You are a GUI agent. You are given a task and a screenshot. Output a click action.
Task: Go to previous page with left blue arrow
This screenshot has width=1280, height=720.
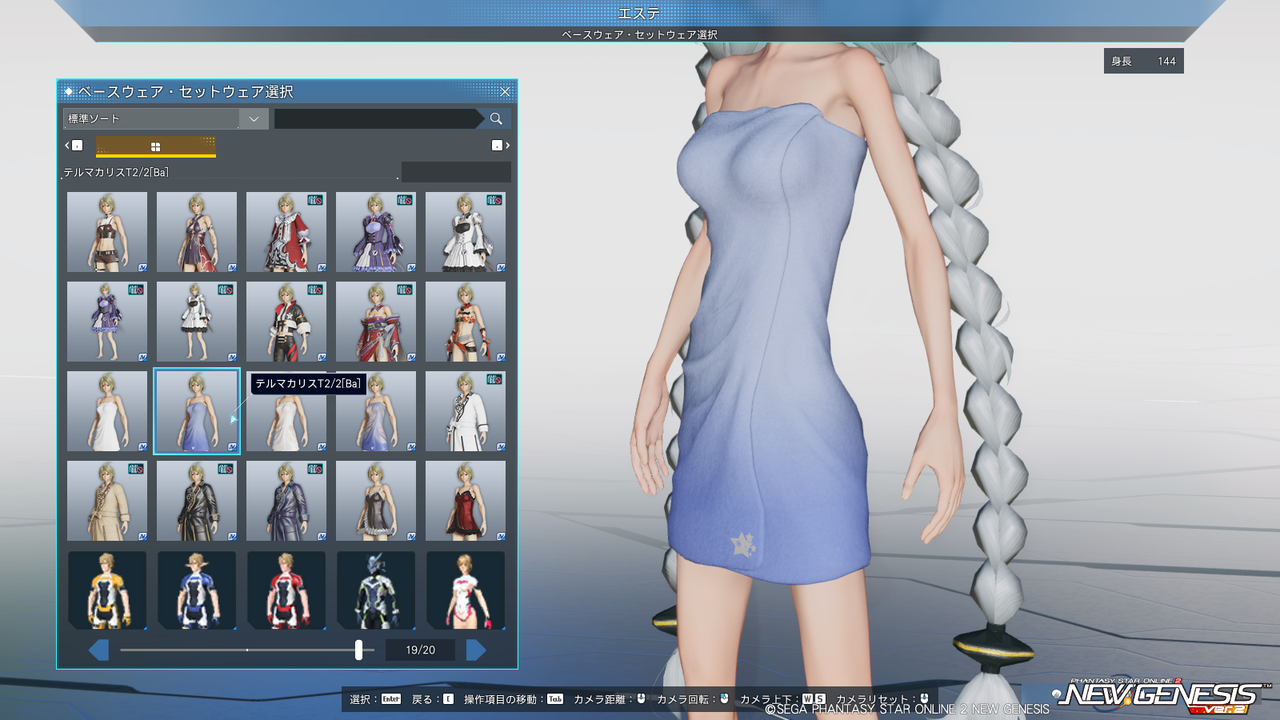click(x=99, y=650)
